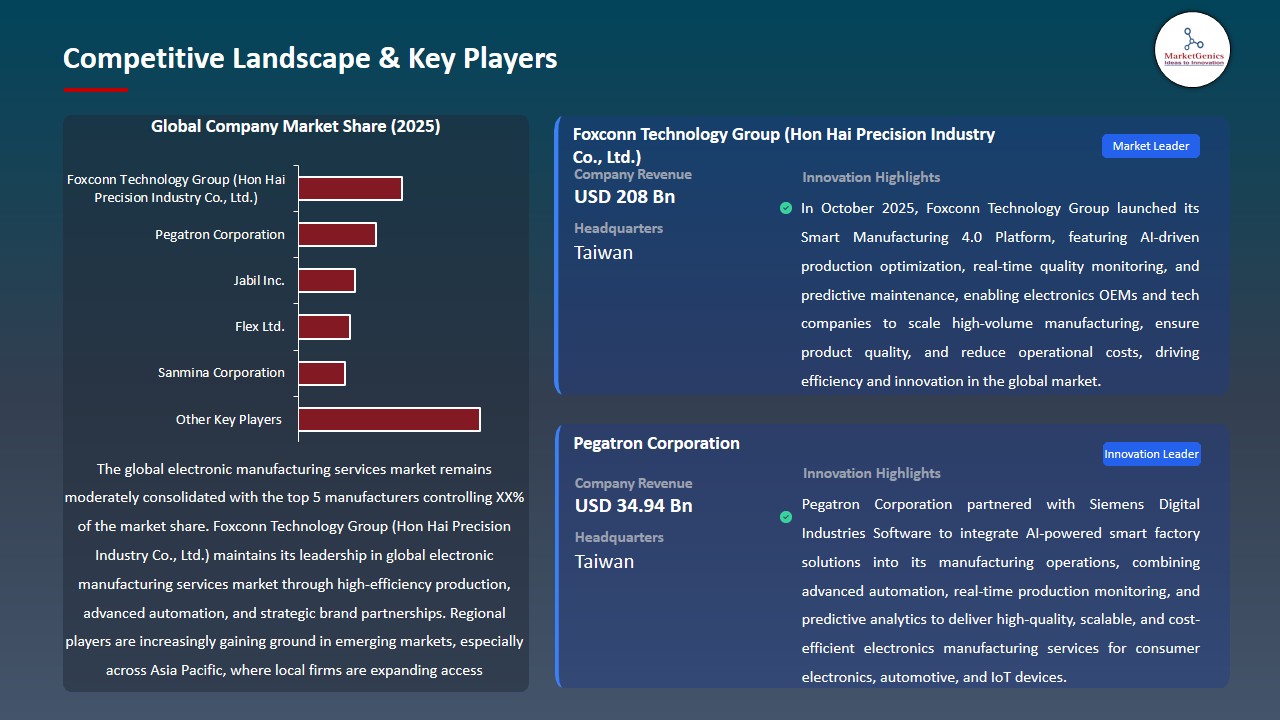Click the MarketGenics logo
This screenshot has width=1280, height=720.
point(1192,50)
